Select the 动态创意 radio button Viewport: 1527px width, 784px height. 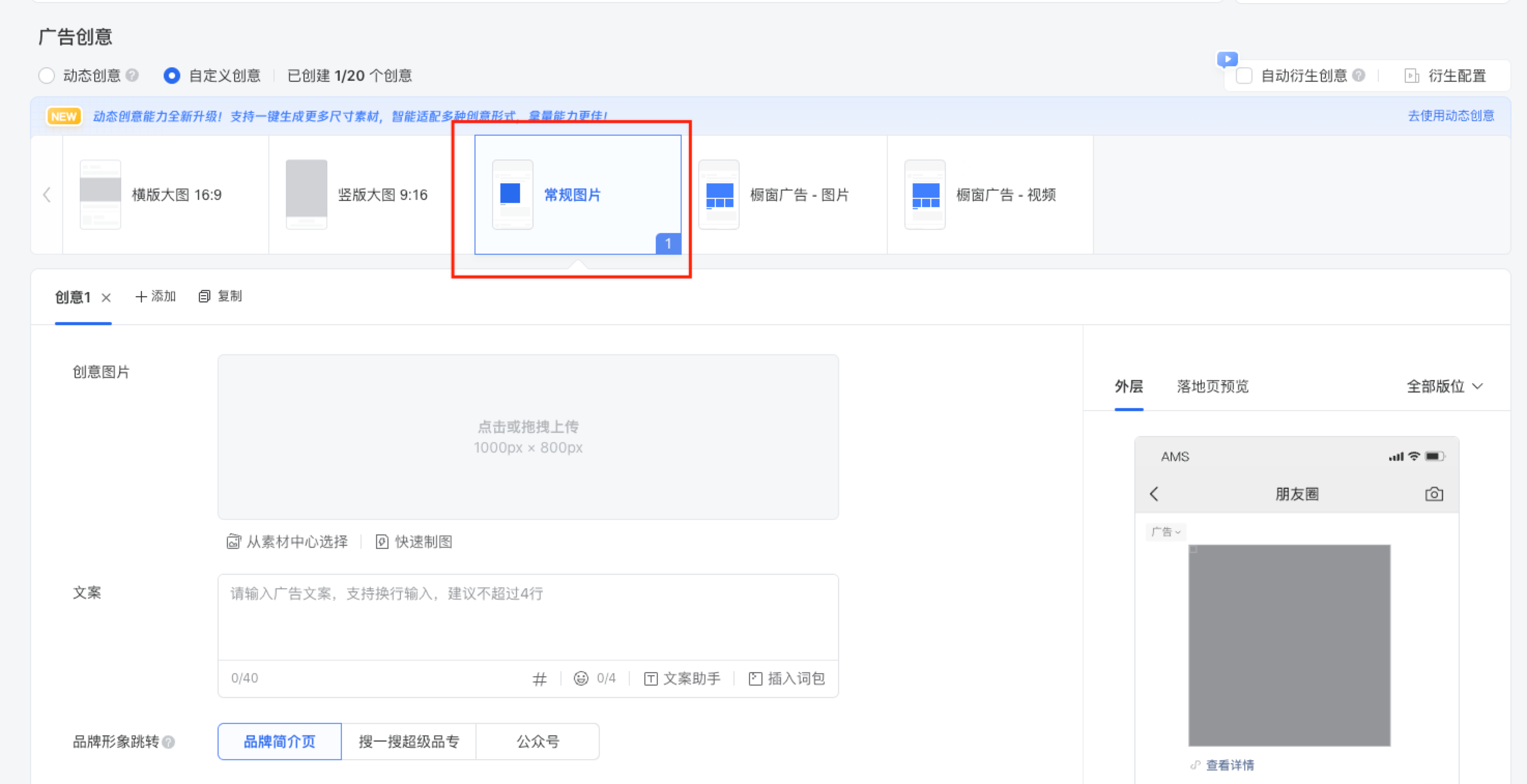tap(47, 76)
